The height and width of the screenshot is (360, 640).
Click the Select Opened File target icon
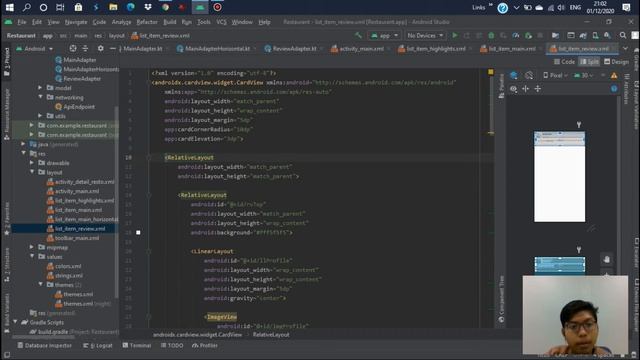(73, 49)
